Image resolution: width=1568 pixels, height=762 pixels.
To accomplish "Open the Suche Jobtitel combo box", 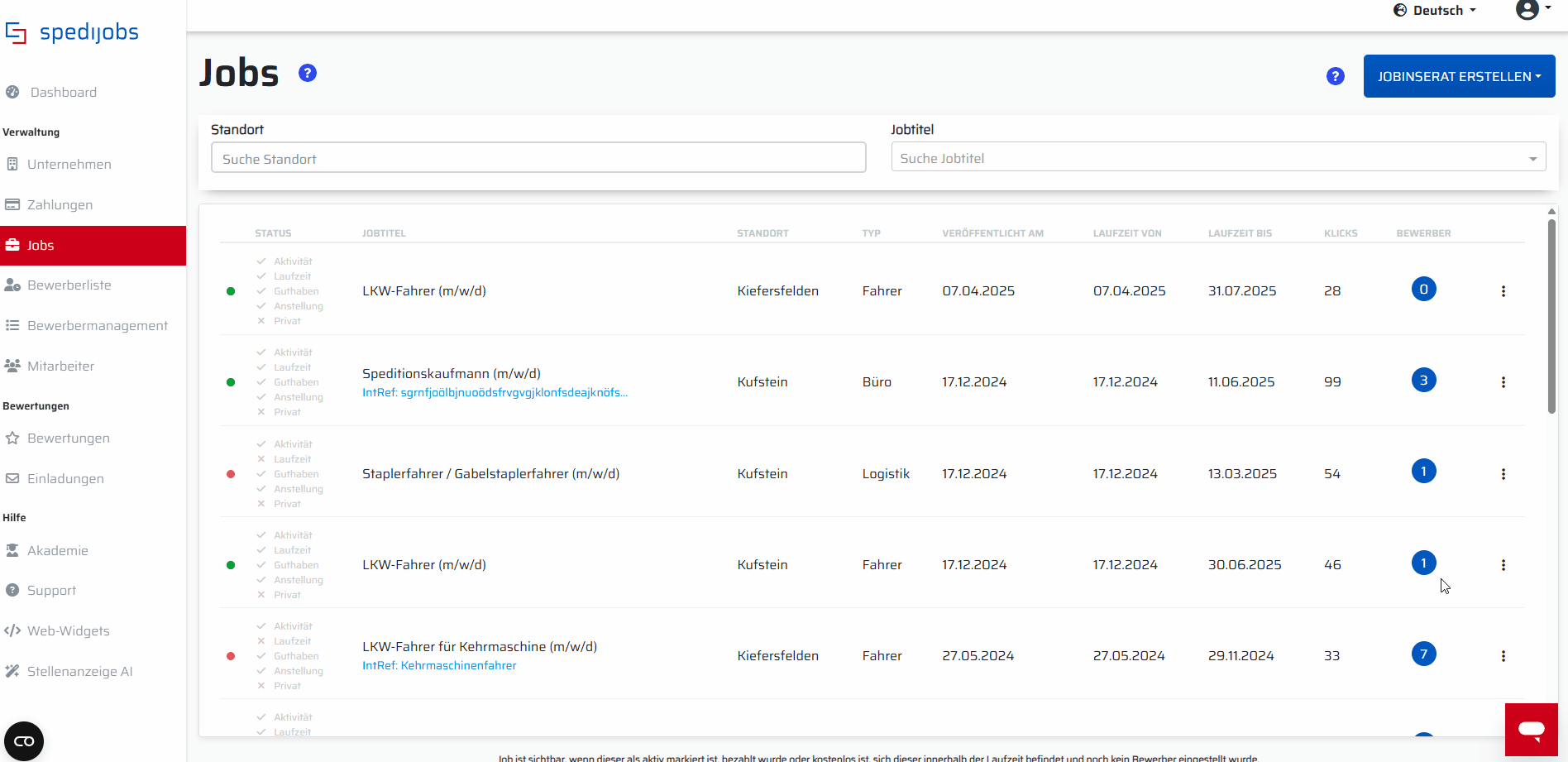I will (x=1218, y=158).
